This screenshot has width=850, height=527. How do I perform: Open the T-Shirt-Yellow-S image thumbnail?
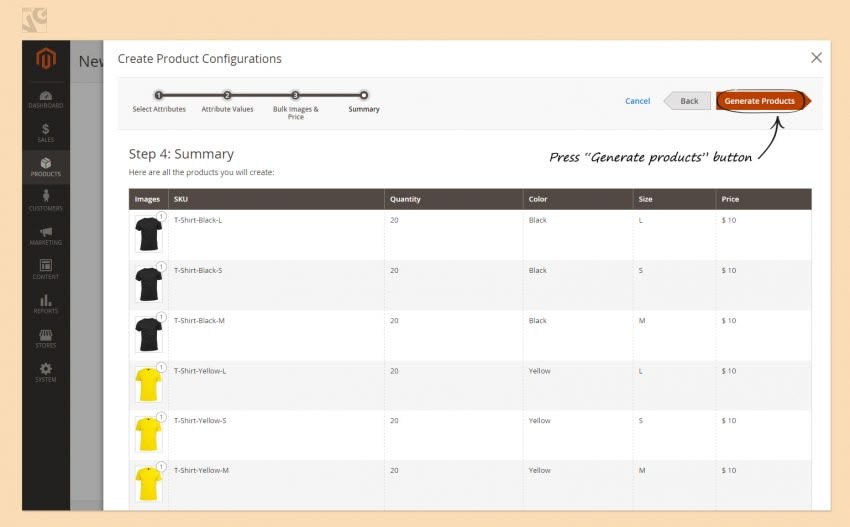tap(149, 434)
